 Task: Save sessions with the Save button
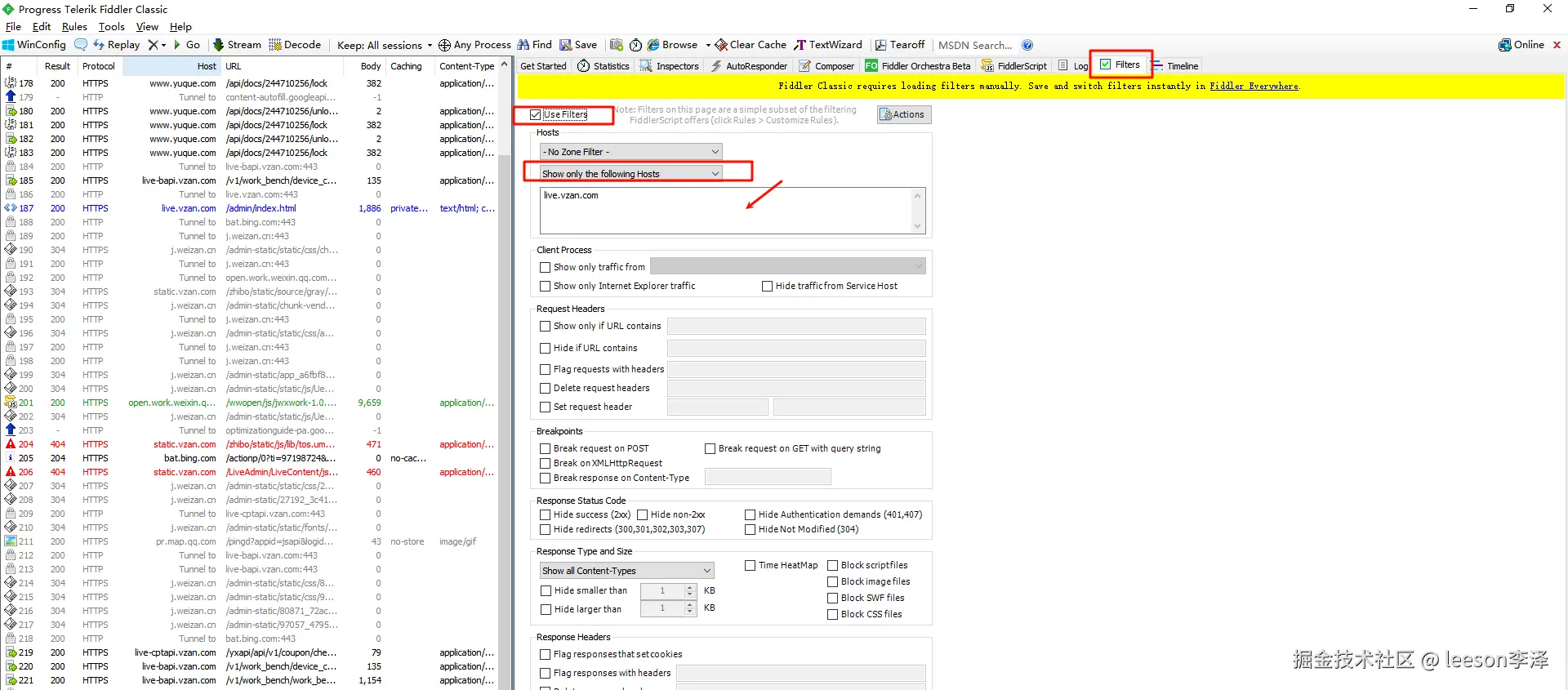tap(578, 45)
